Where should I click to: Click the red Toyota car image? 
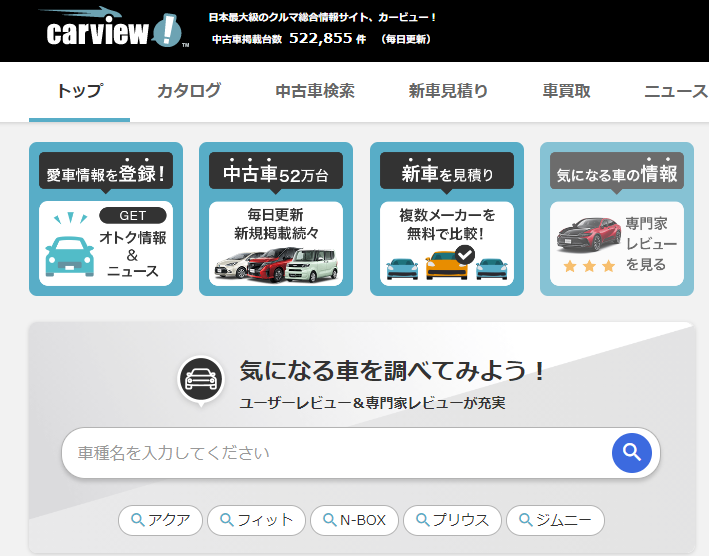[589, 234]
